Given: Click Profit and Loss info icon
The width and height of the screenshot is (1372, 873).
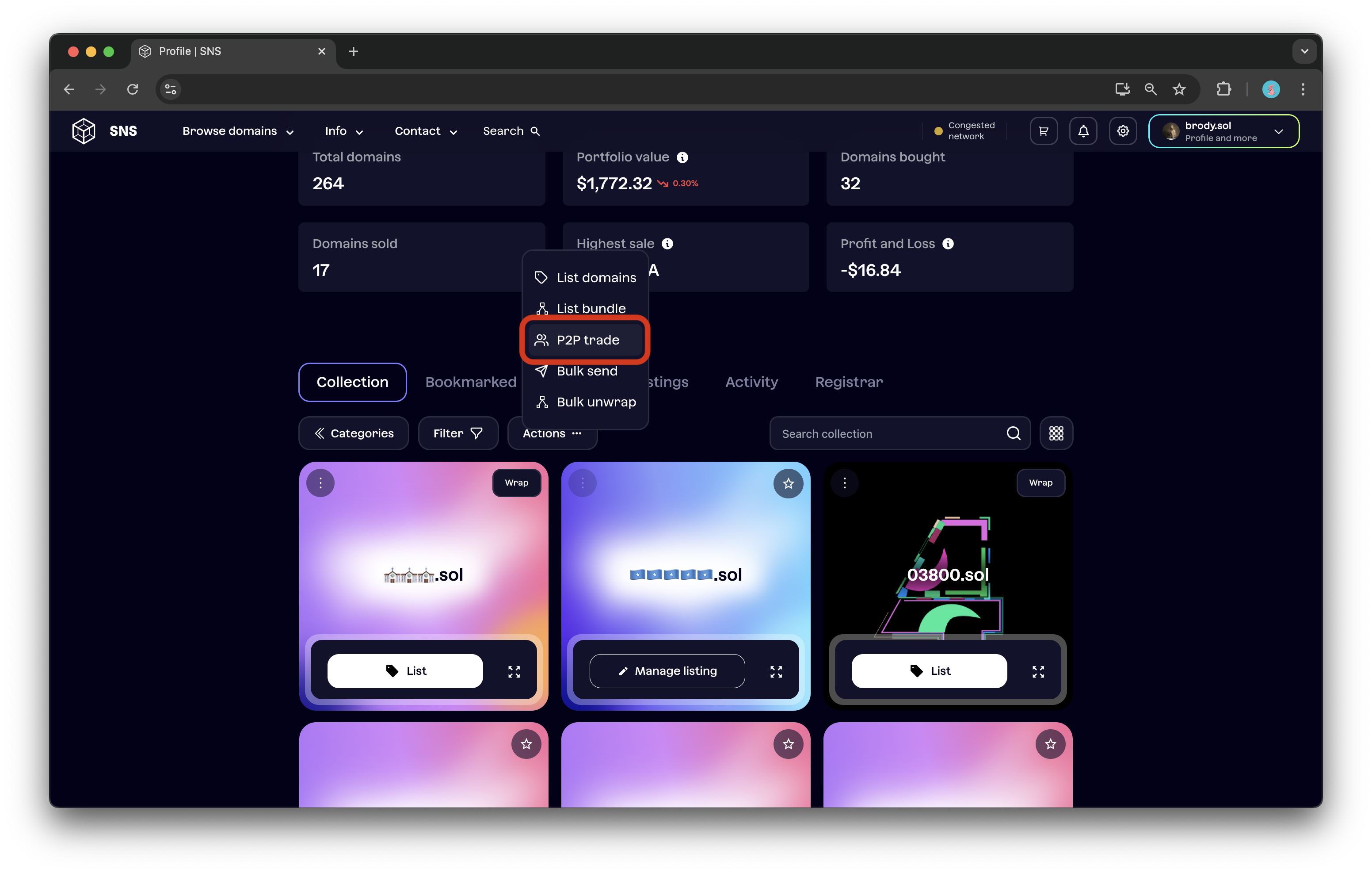Looking at the screenshot, I should tap(948, 244).
